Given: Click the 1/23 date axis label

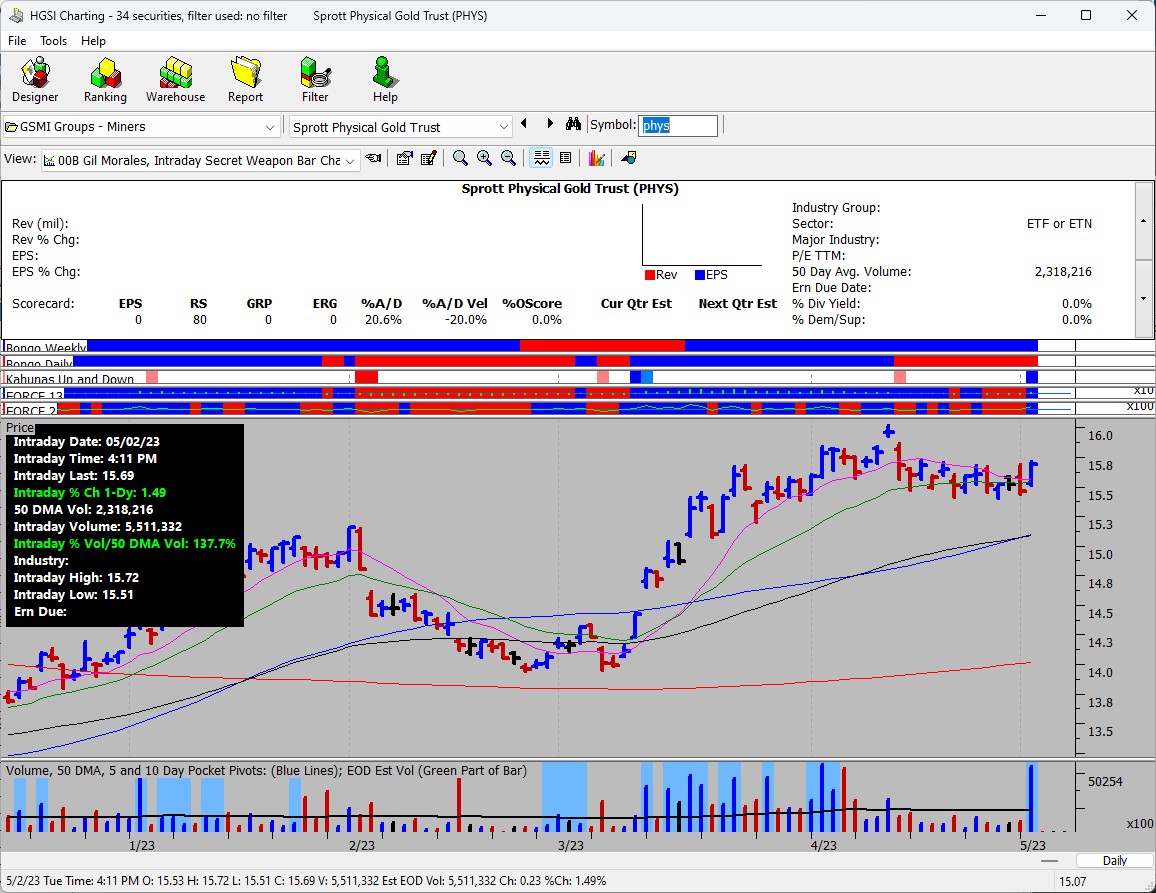Looking at the screenshot, I should point(142,845).
